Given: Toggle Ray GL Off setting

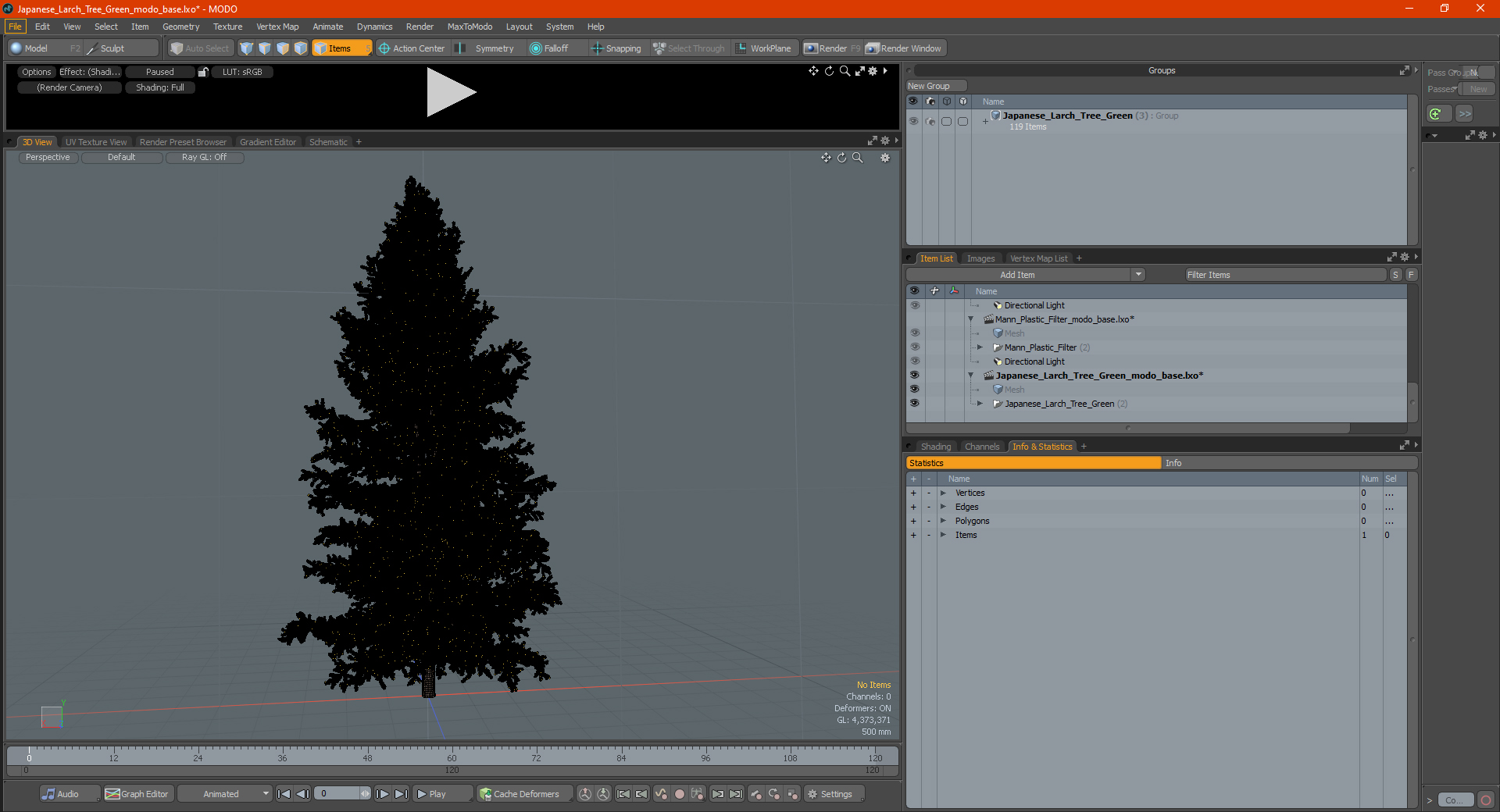Looking at the screenshot, I should 205,158.
